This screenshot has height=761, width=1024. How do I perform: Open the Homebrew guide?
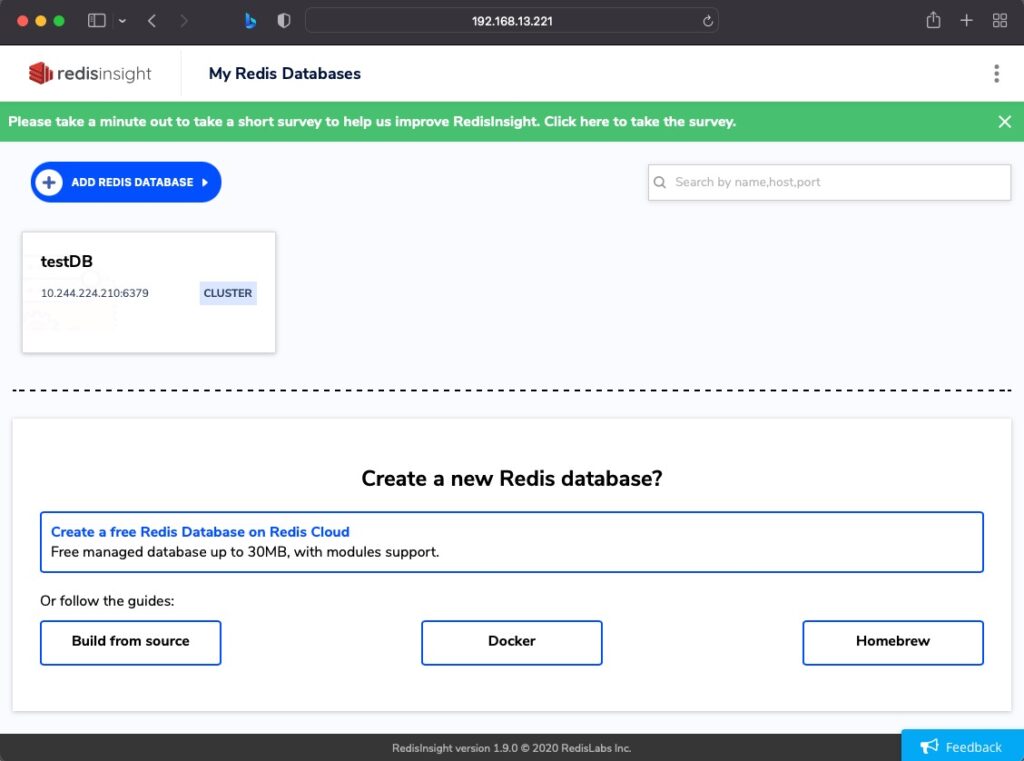pos(892,642)
